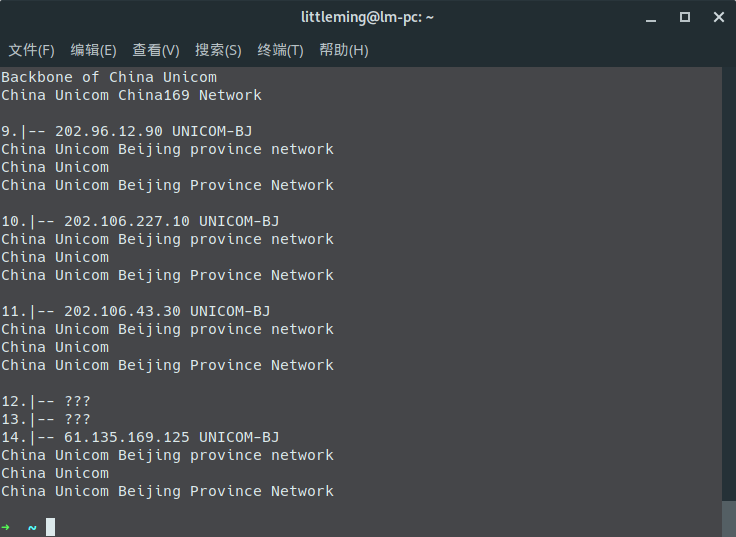Image resolution: width=736 pixels, height=537 pixels.
Task: Click the shell prompt cursor block
Action: (x=51, y=527)
